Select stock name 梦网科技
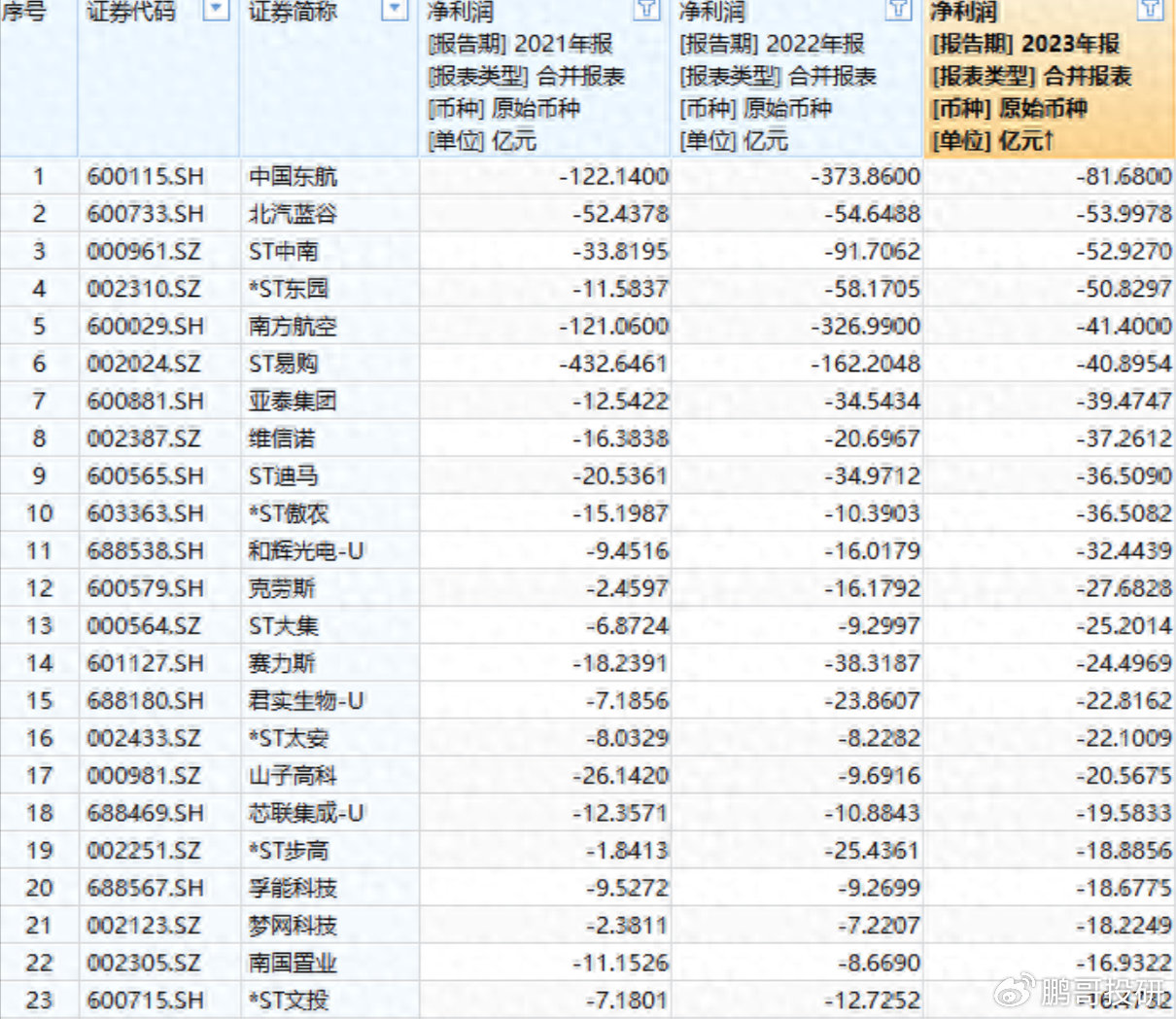The image size is (1176, 1019). tap(293, 925)
